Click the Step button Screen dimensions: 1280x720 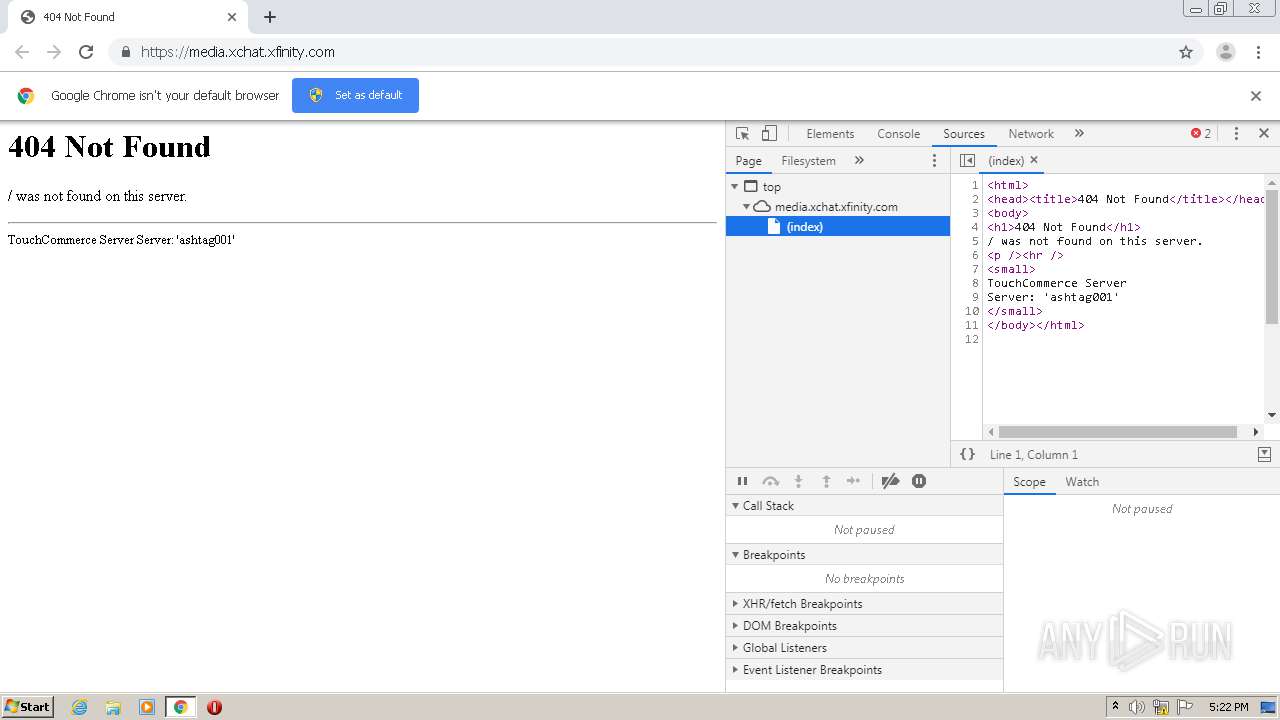[853, 481]
